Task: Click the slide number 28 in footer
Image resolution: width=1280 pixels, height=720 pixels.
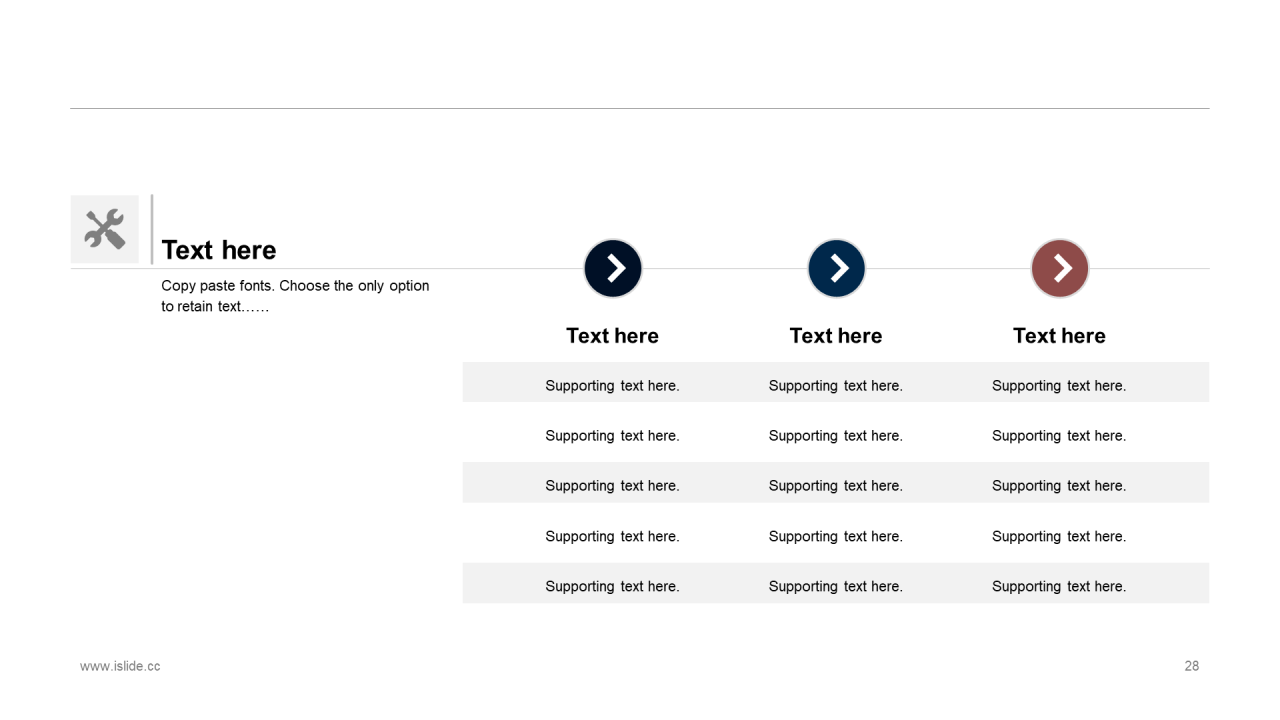Action: pos(1191,666)
